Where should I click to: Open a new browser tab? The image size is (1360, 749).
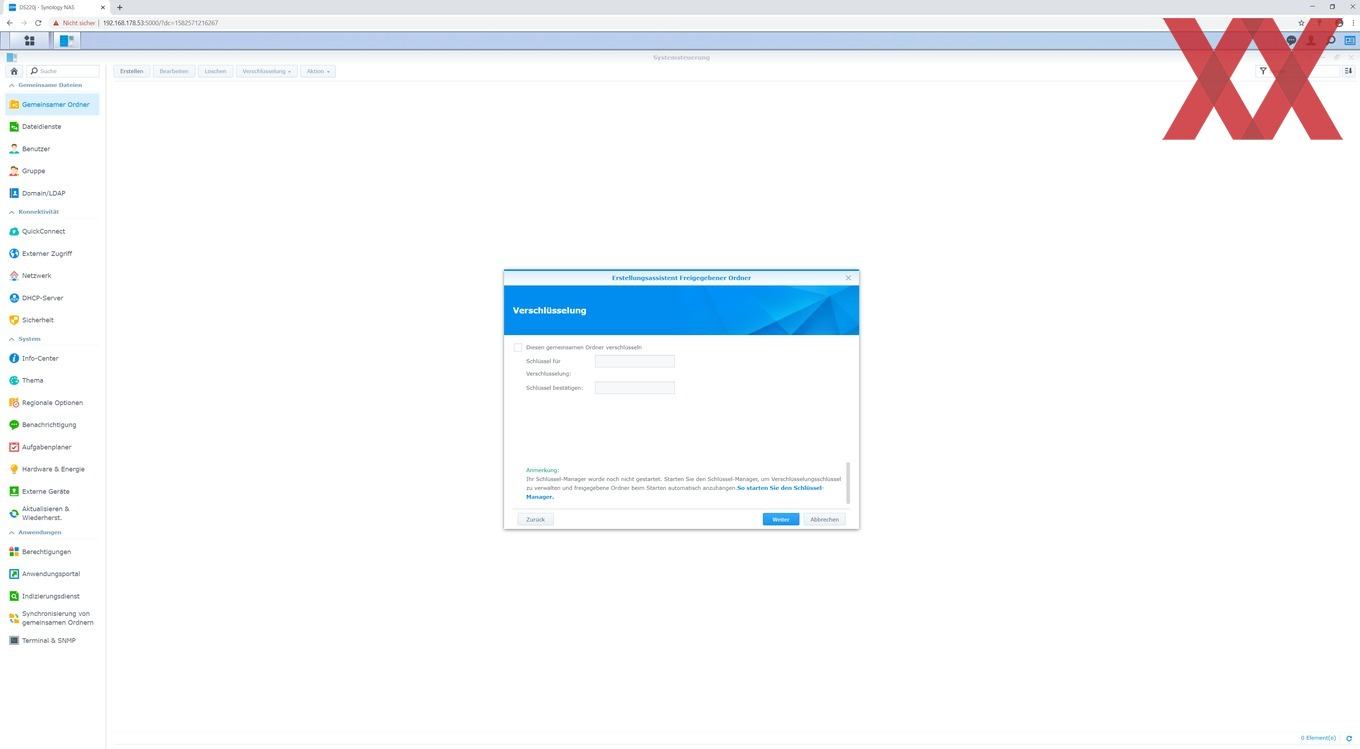(x=119, y=7)
